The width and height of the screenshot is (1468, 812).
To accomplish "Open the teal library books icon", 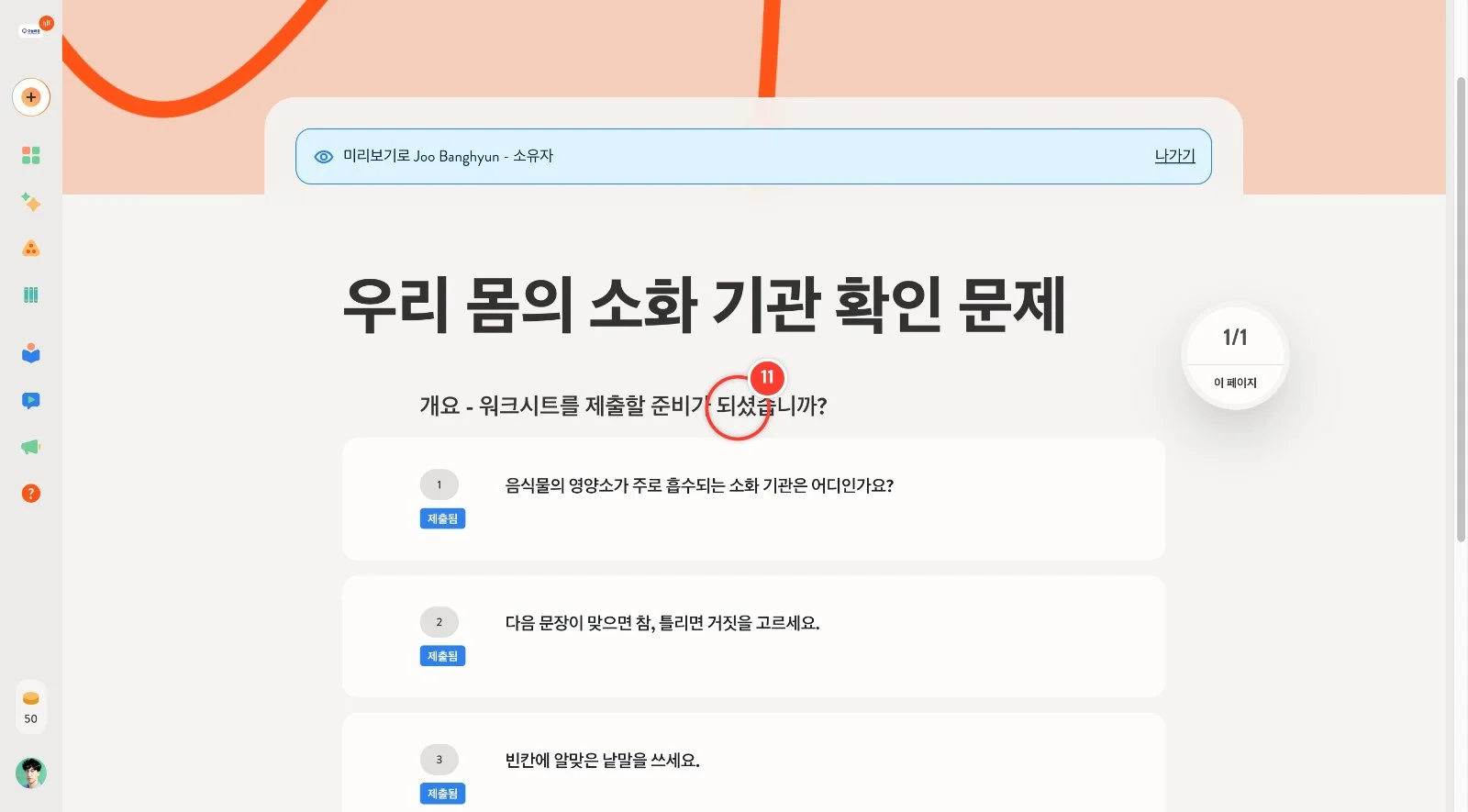I will 31,295.
